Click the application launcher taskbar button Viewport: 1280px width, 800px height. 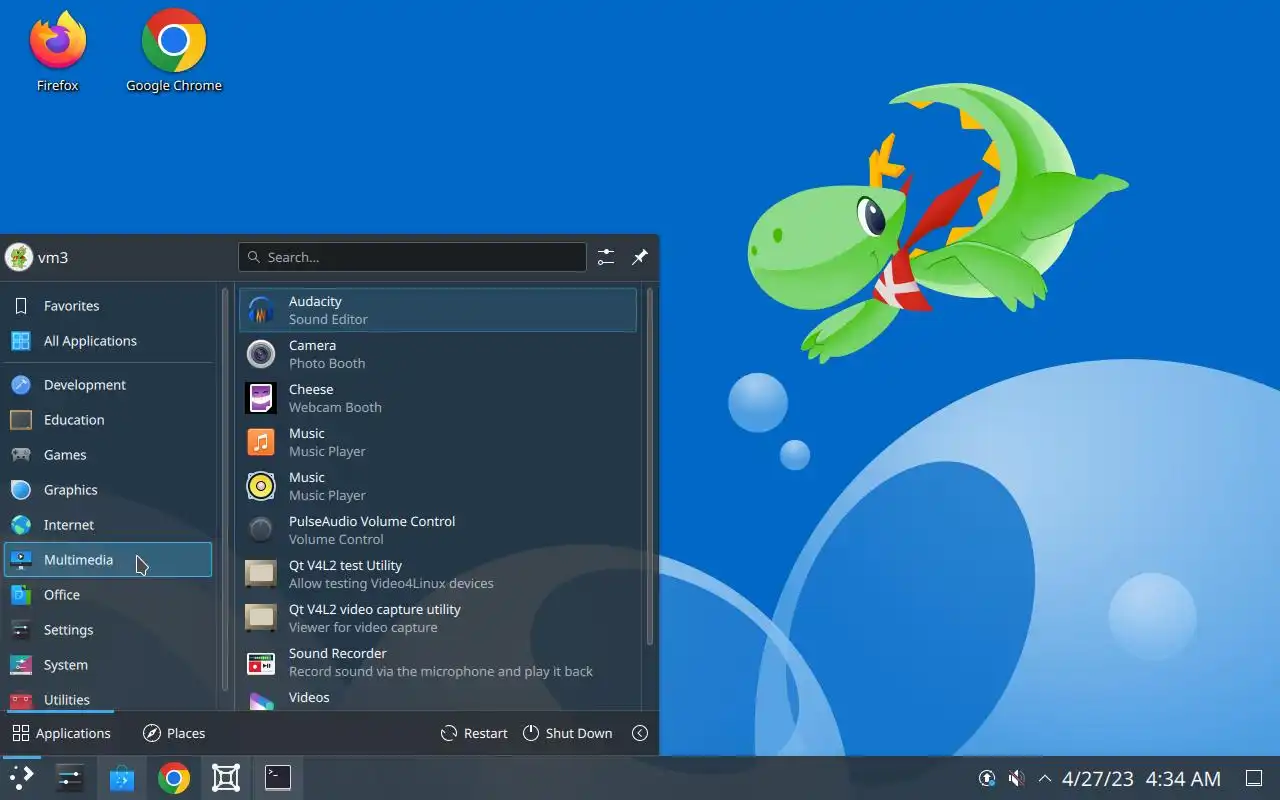(21, 777)
